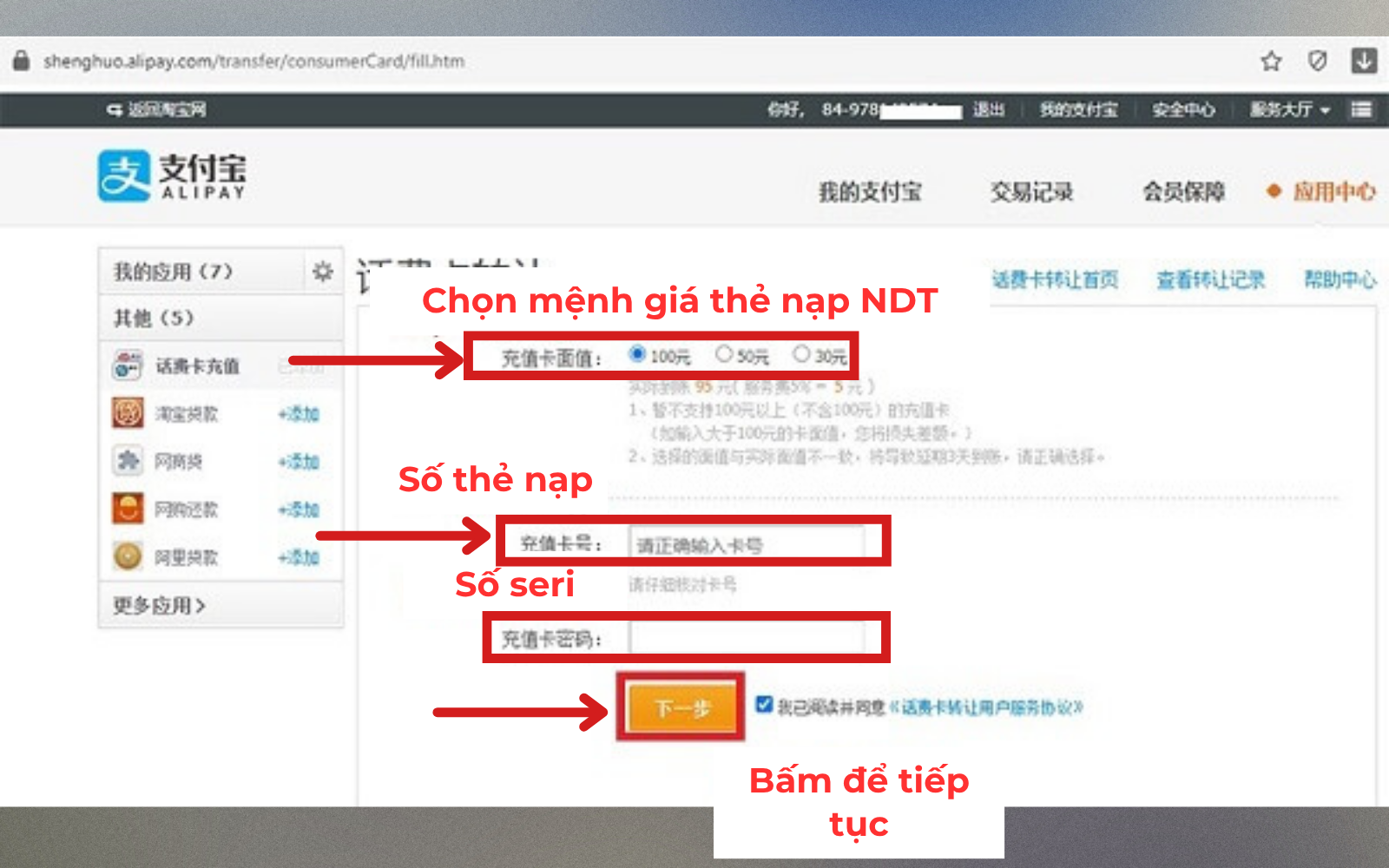The height and width of the screenshot is (868, 1389).
Task: Open the 会员保障 navigation tab
Action: pos(1184,192)
